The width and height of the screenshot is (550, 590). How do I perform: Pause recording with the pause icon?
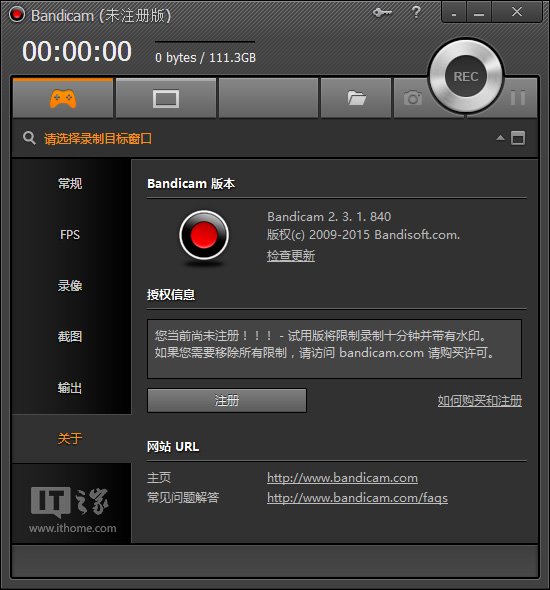click(518, 98)
